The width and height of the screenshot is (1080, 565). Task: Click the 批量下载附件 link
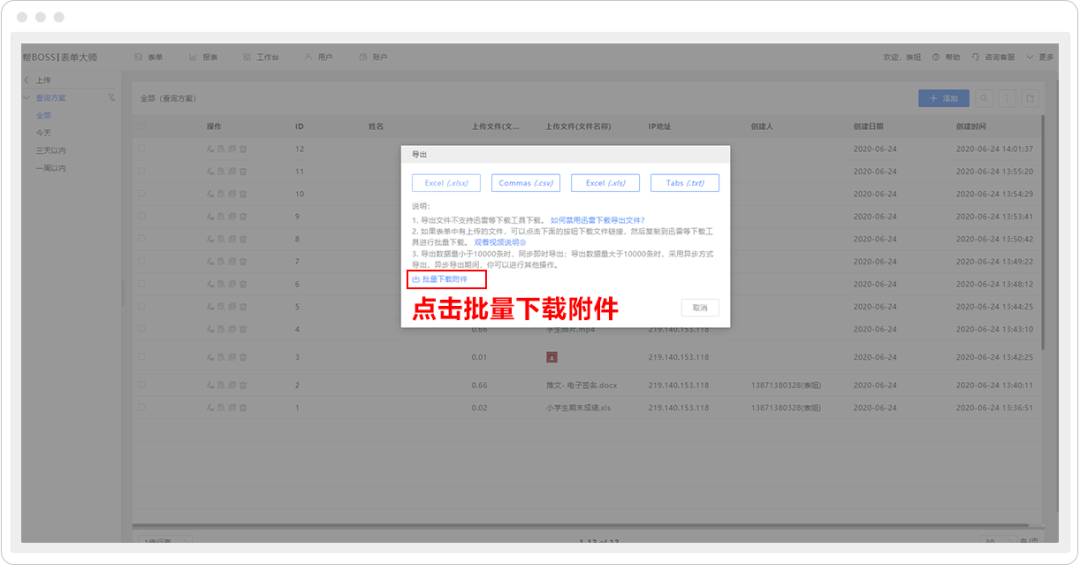point(444,279)
